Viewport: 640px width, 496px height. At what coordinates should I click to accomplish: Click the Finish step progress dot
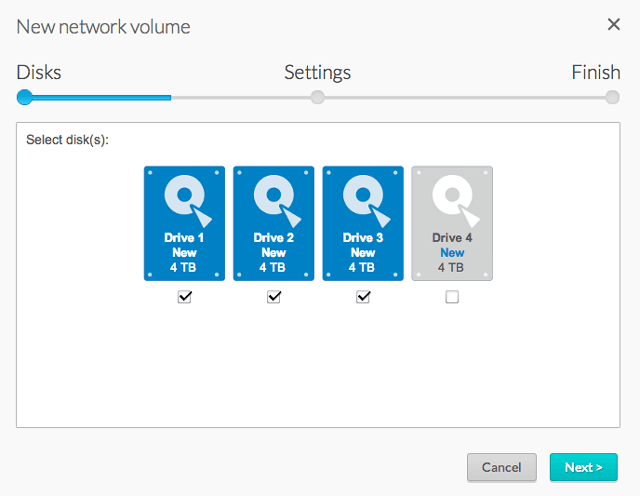612,98
